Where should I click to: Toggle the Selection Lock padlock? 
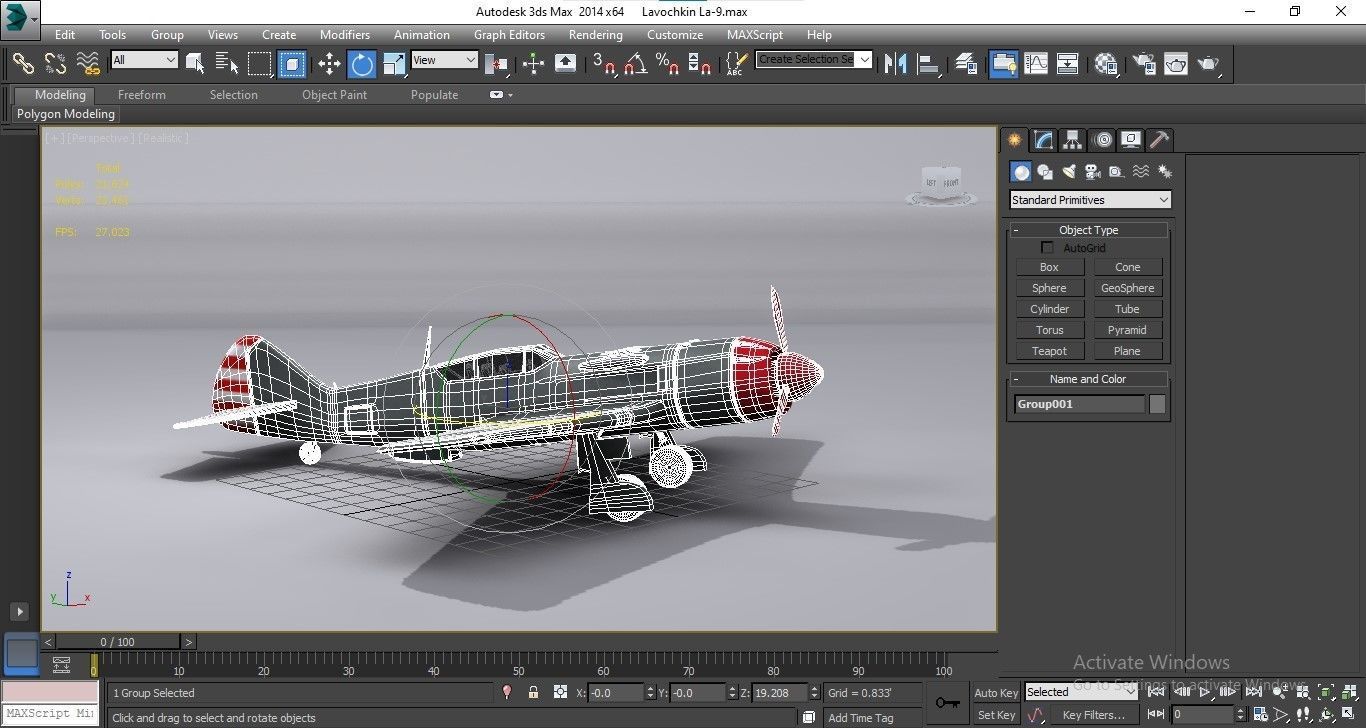pos(533,692)
